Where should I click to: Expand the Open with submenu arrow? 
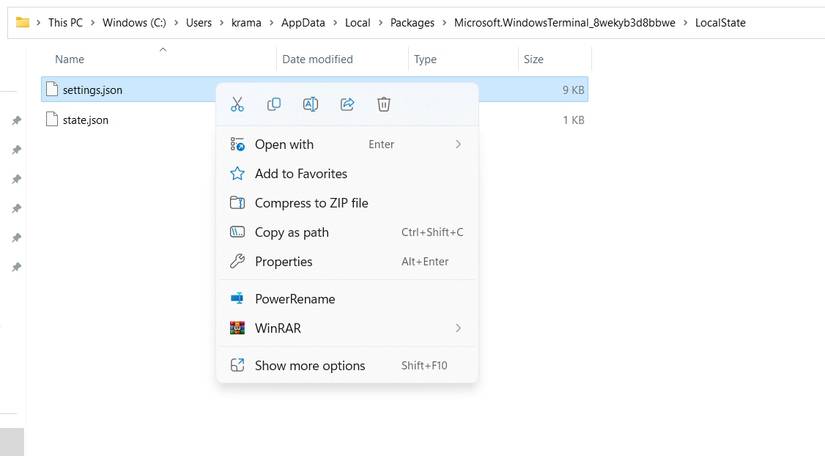point(458,144)
